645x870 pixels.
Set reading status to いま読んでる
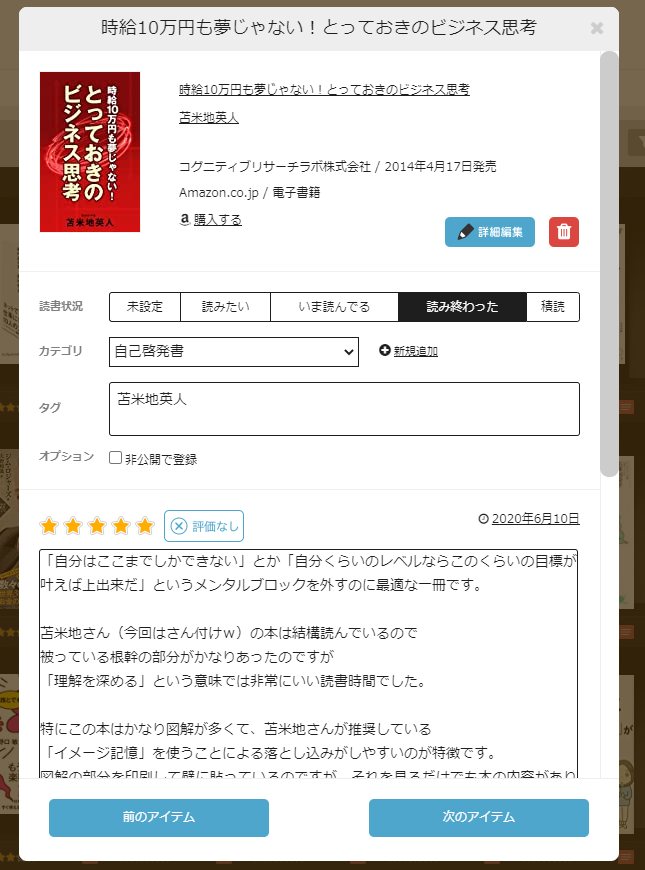334,307
